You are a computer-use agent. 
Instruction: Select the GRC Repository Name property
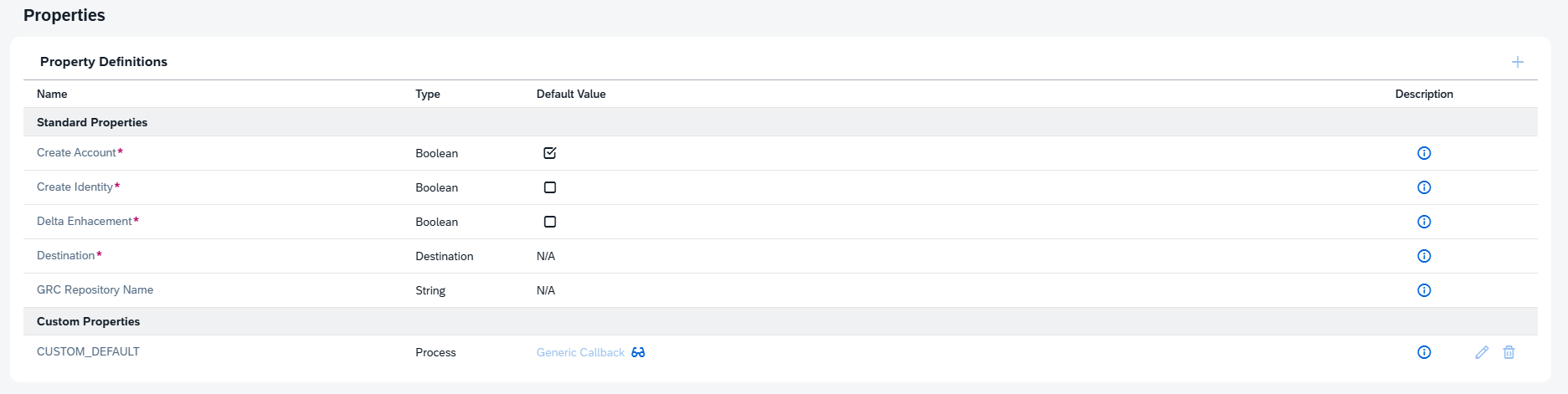coord(95,289)
